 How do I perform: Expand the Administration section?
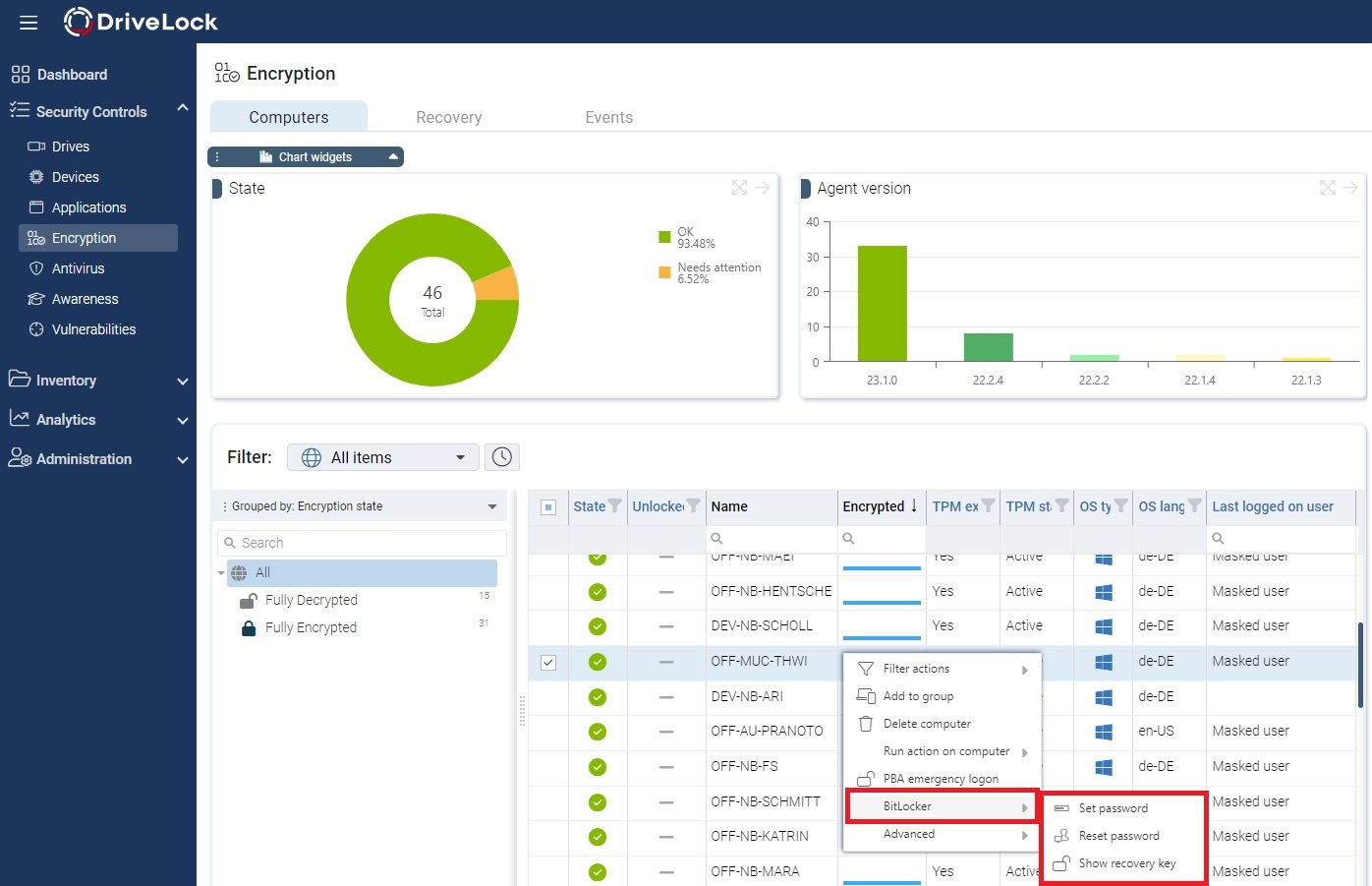[182, 460]
